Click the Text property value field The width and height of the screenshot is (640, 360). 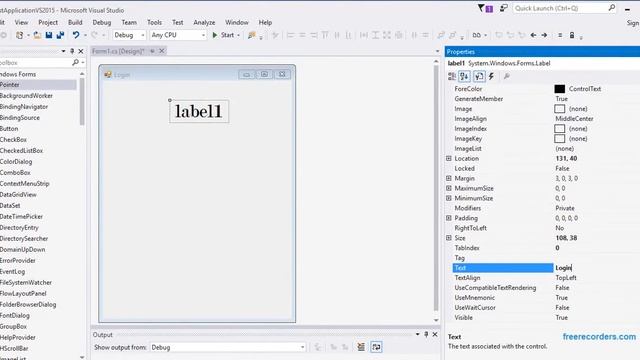click(x=597, y=268)
